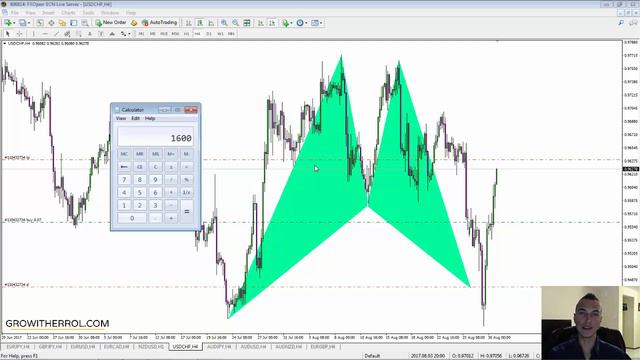
Task: Toggle the chart shift icon
Action: (272, 23)
